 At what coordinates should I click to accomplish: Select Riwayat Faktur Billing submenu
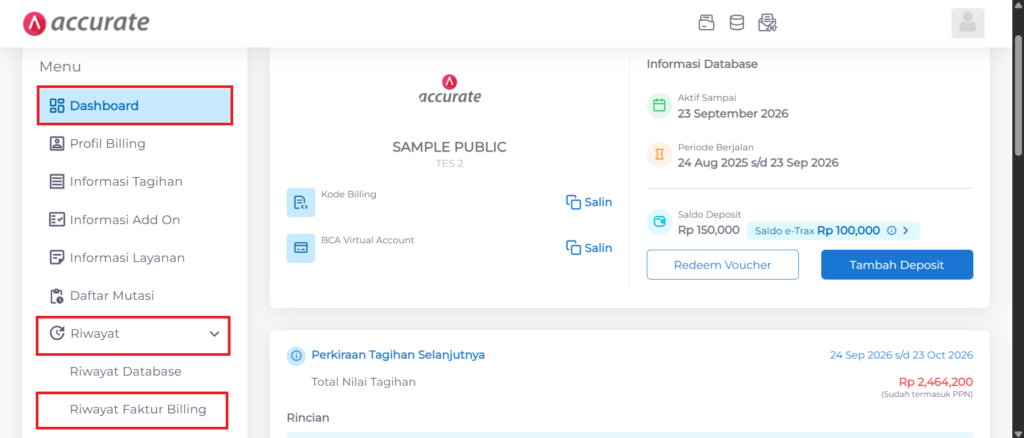point(137,409)
